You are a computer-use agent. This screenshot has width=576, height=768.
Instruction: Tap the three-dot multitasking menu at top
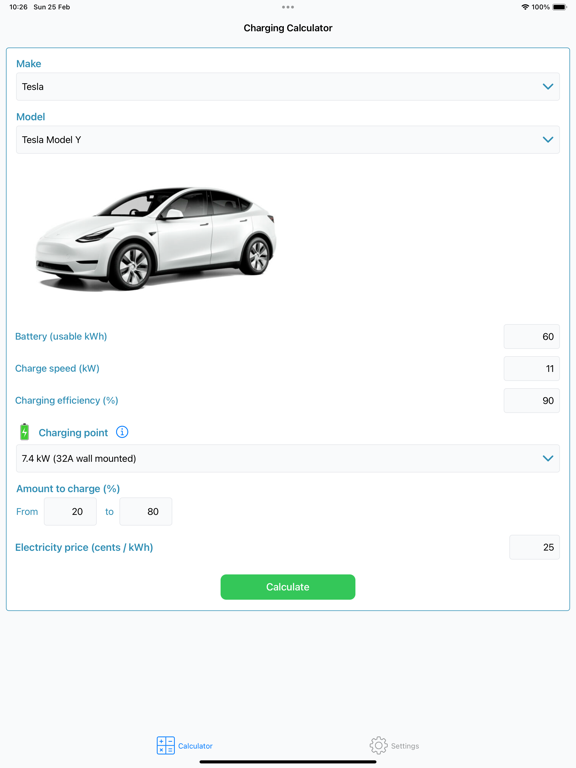point(288,7)
